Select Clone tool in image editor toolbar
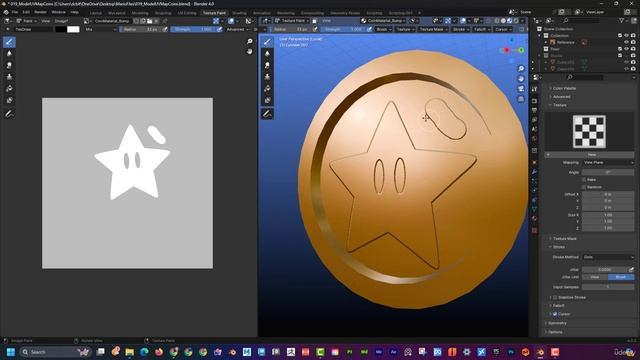The image size is (640, 360). (9, 77)
